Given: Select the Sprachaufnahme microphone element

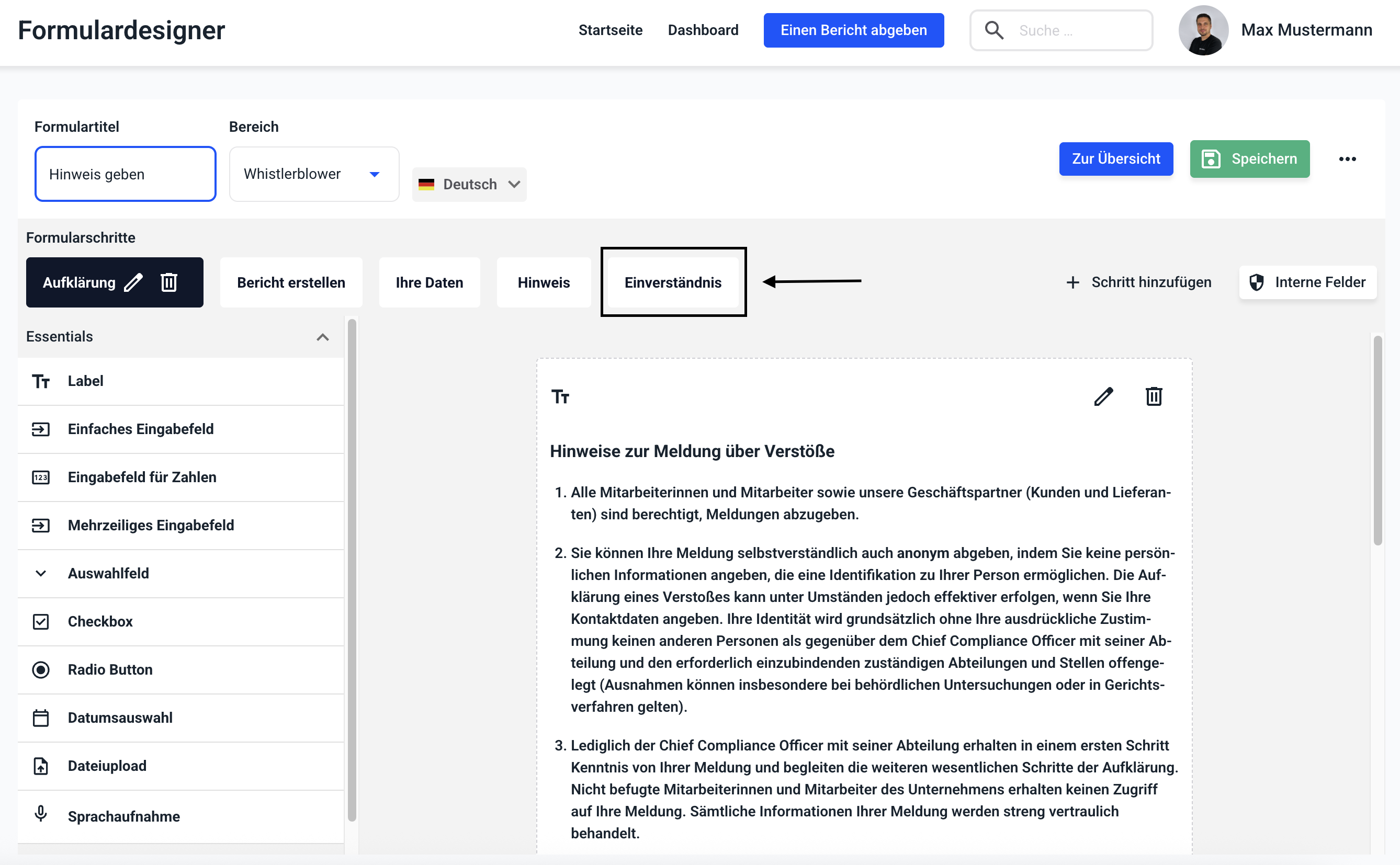Looking at the screenshot, I should pos(123,816).
